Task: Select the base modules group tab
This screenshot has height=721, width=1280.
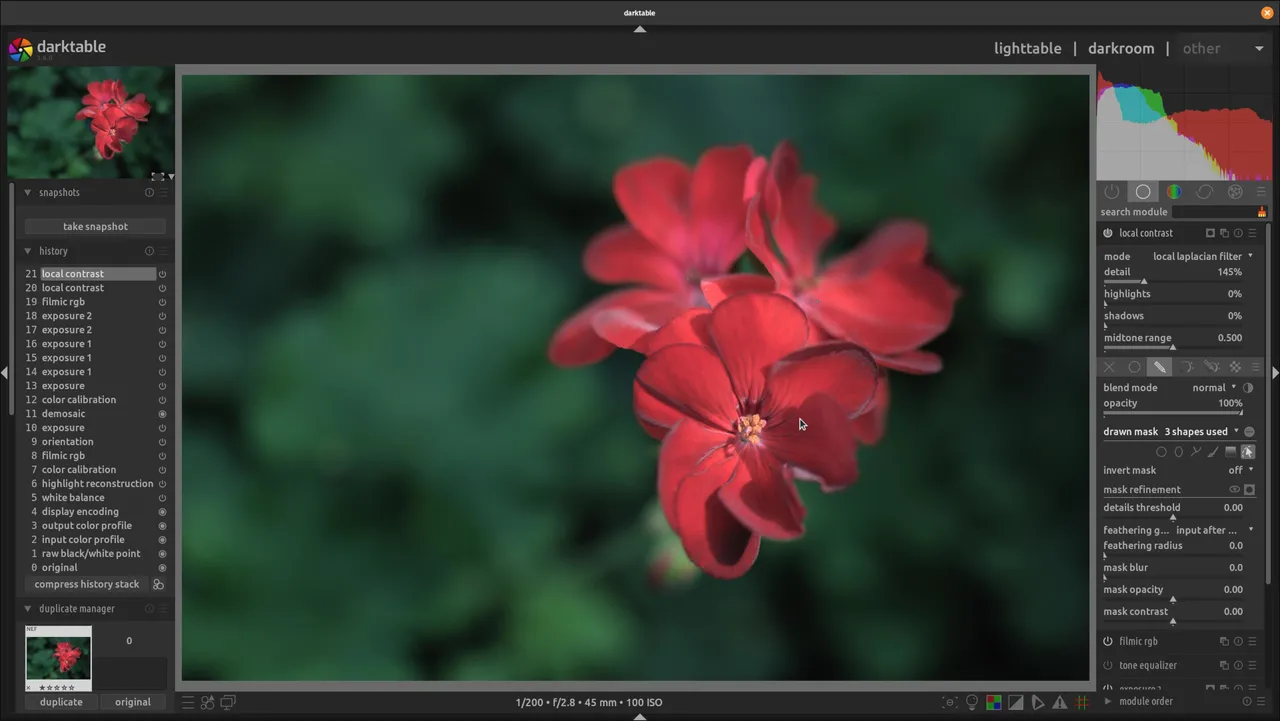Action: 1143,192
